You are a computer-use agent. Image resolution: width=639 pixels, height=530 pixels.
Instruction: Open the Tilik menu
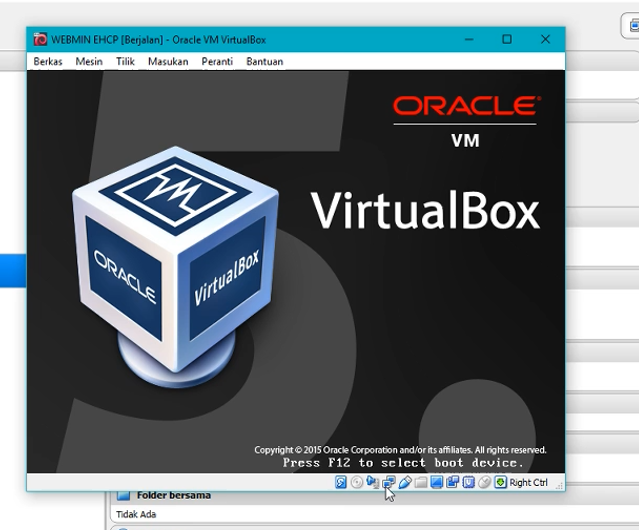point(125,61)
